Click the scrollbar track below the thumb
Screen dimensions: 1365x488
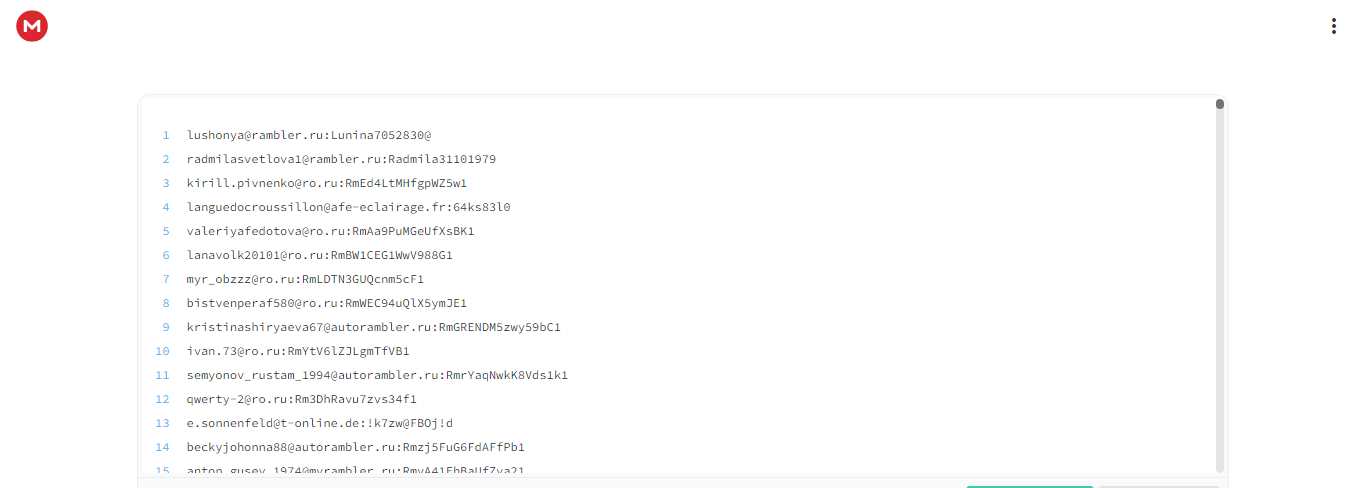click(x=1220, y=290)
